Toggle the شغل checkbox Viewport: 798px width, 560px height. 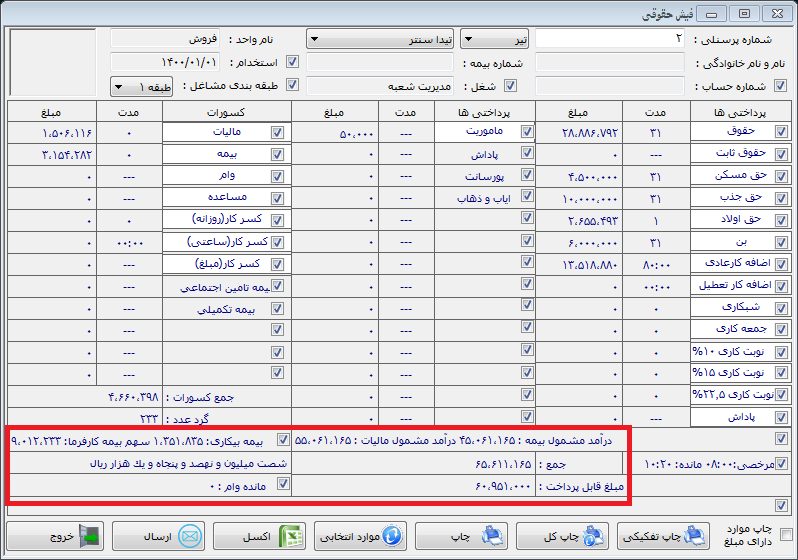tap(510, 86)
